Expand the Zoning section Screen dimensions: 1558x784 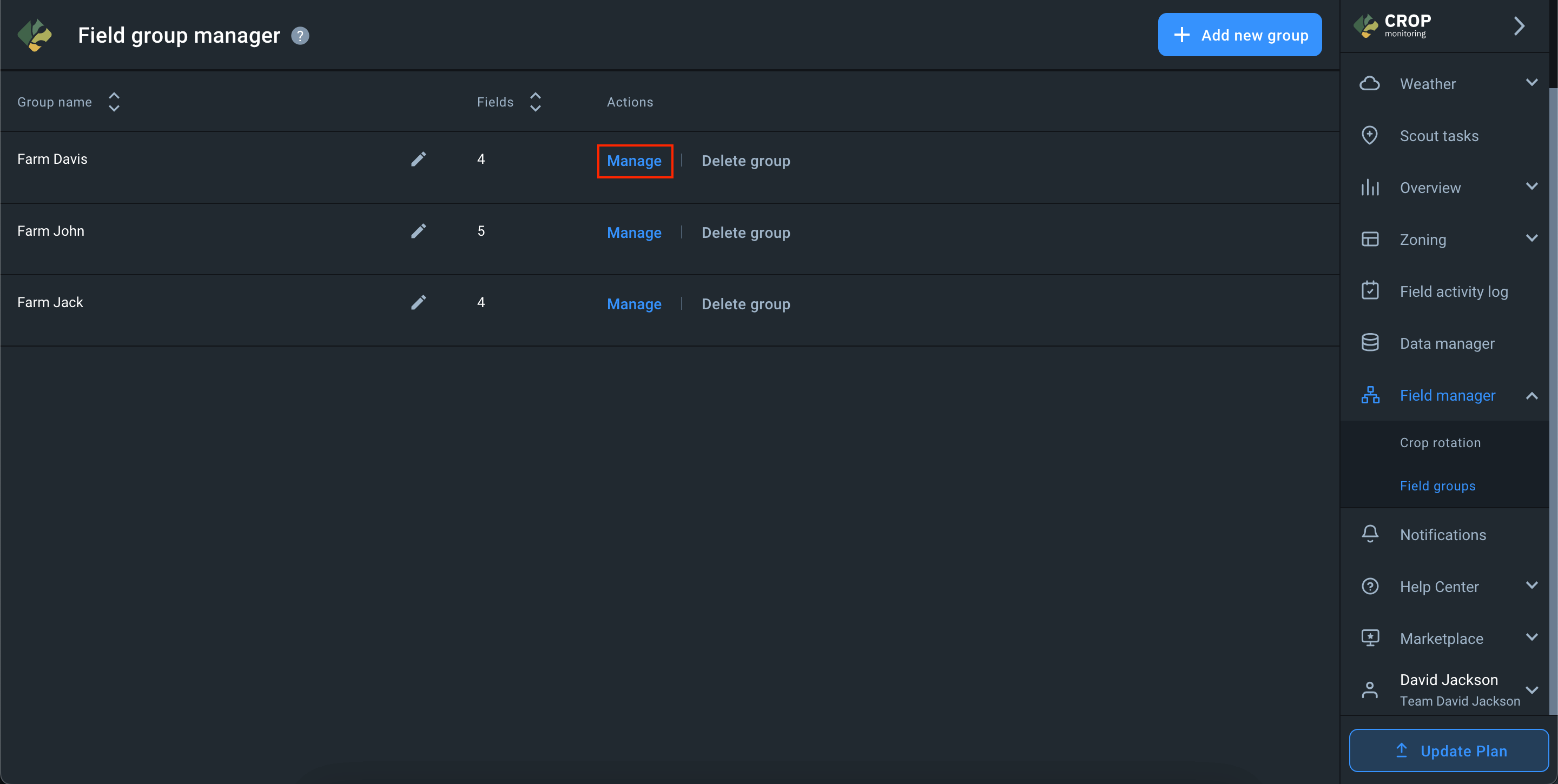click(1531, 239)
